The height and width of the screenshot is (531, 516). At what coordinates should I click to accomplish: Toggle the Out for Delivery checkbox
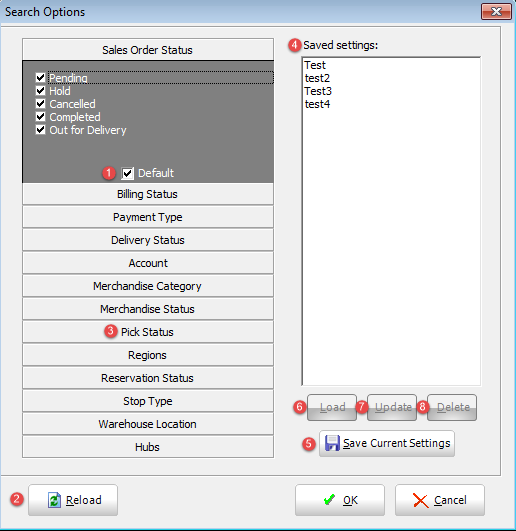click(x=40, y=130)
